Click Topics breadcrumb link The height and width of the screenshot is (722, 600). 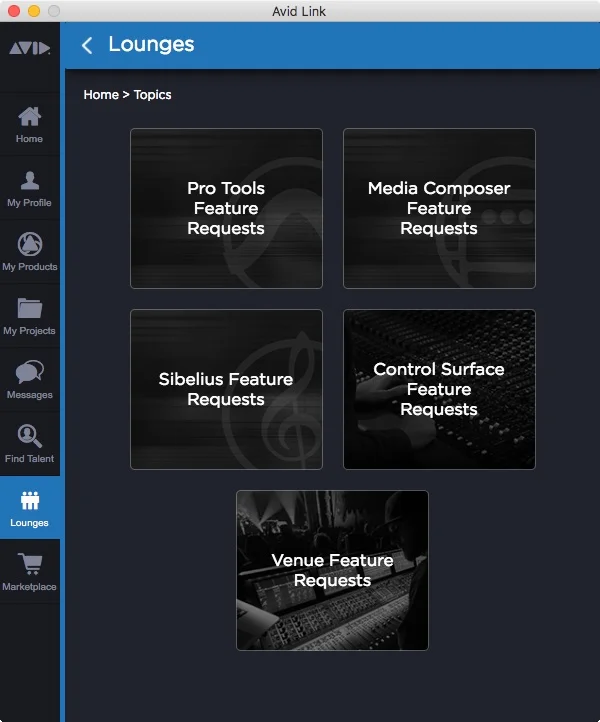tap(152, 95)
